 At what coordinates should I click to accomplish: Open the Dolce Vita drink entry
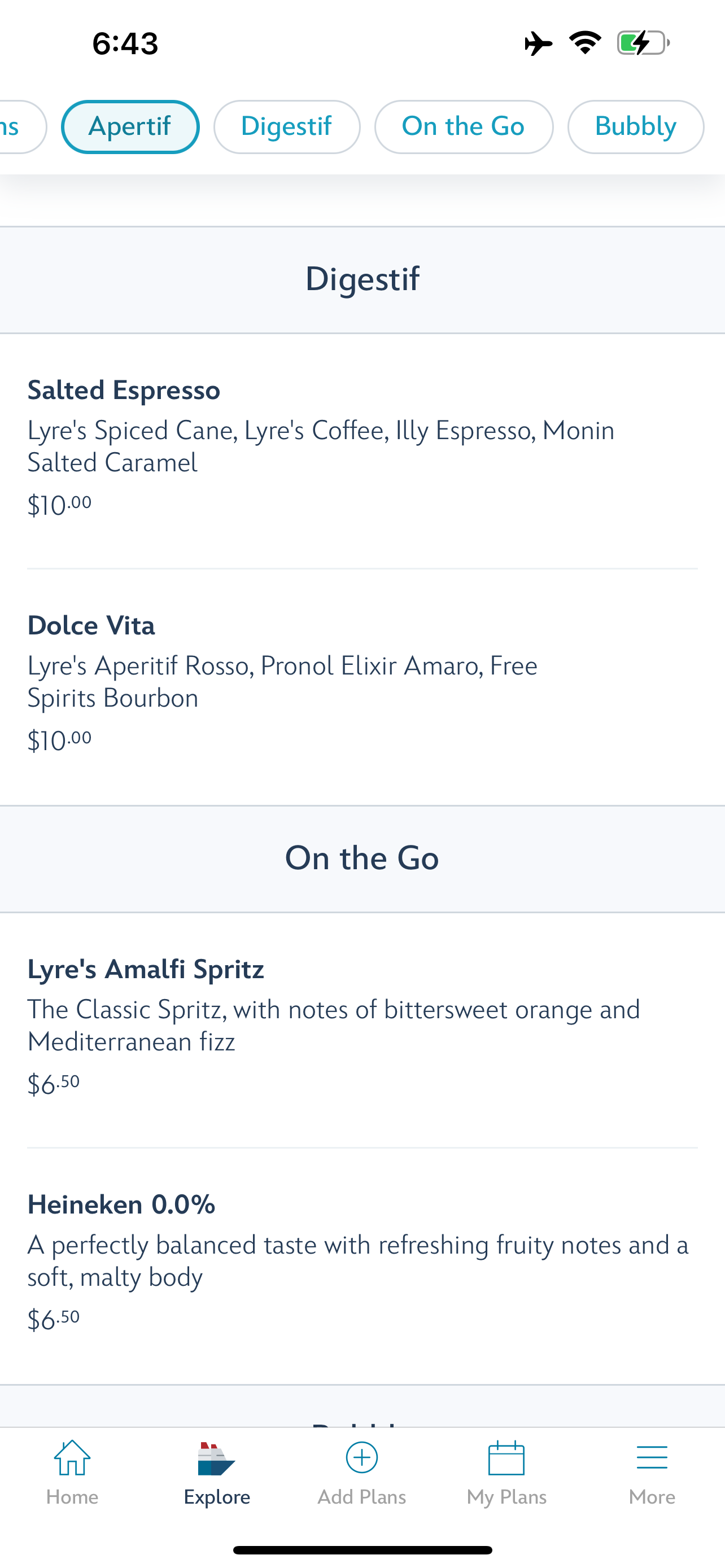[91, 626]
